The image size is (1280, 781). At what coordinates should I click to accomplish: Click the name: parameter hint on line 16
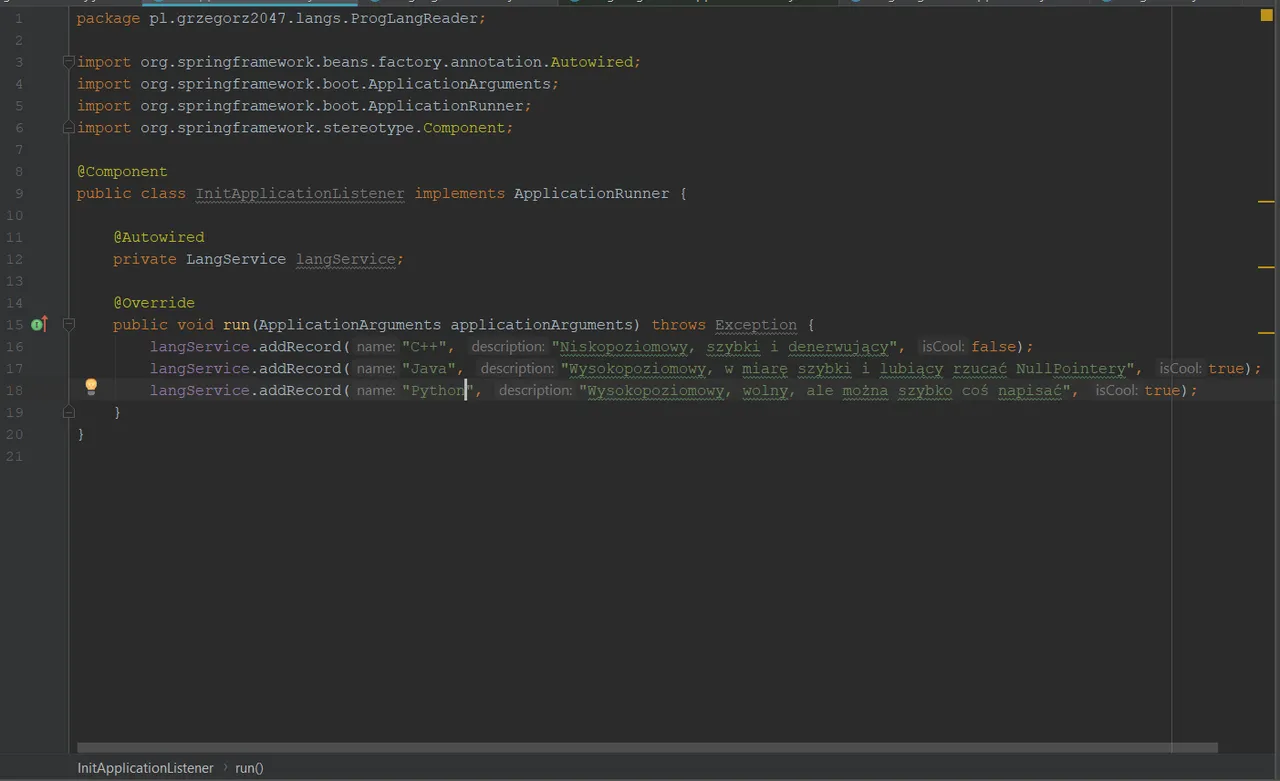click(x=376, y=346)
